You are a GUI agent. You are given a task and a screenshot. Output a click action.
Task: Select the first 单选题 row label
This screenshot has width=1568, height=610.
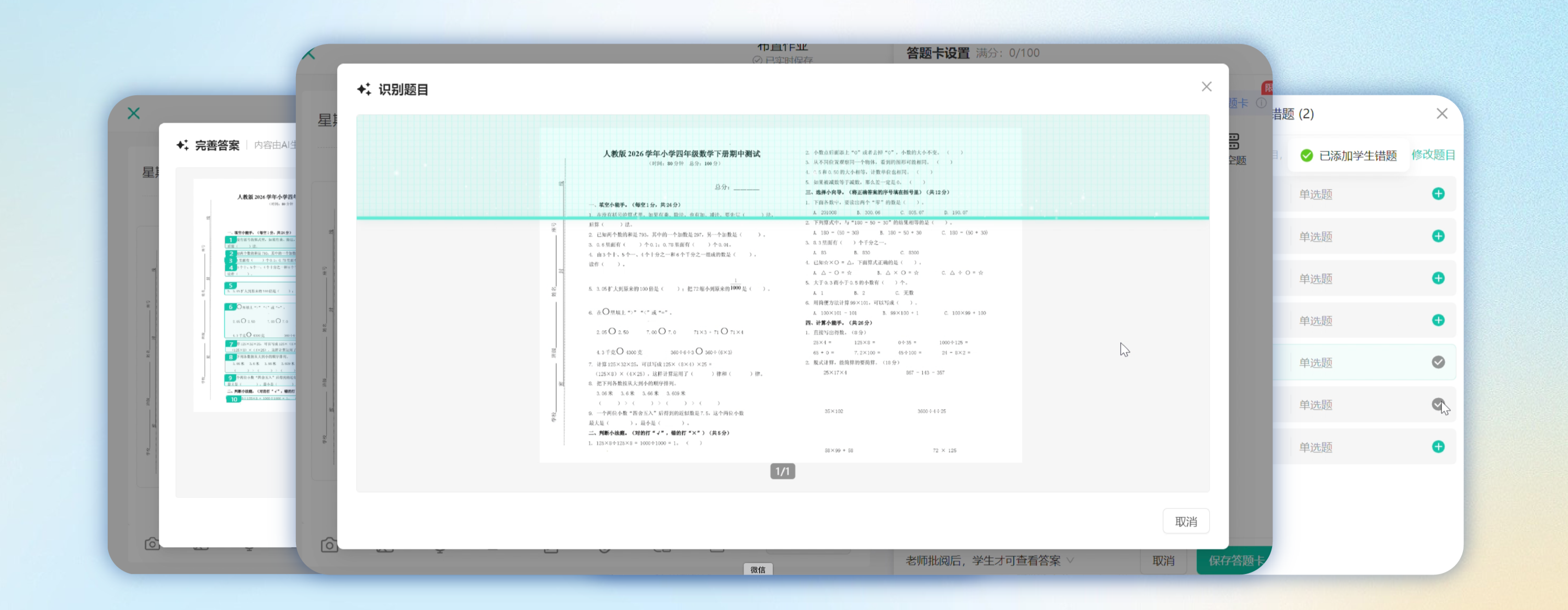1315,194
